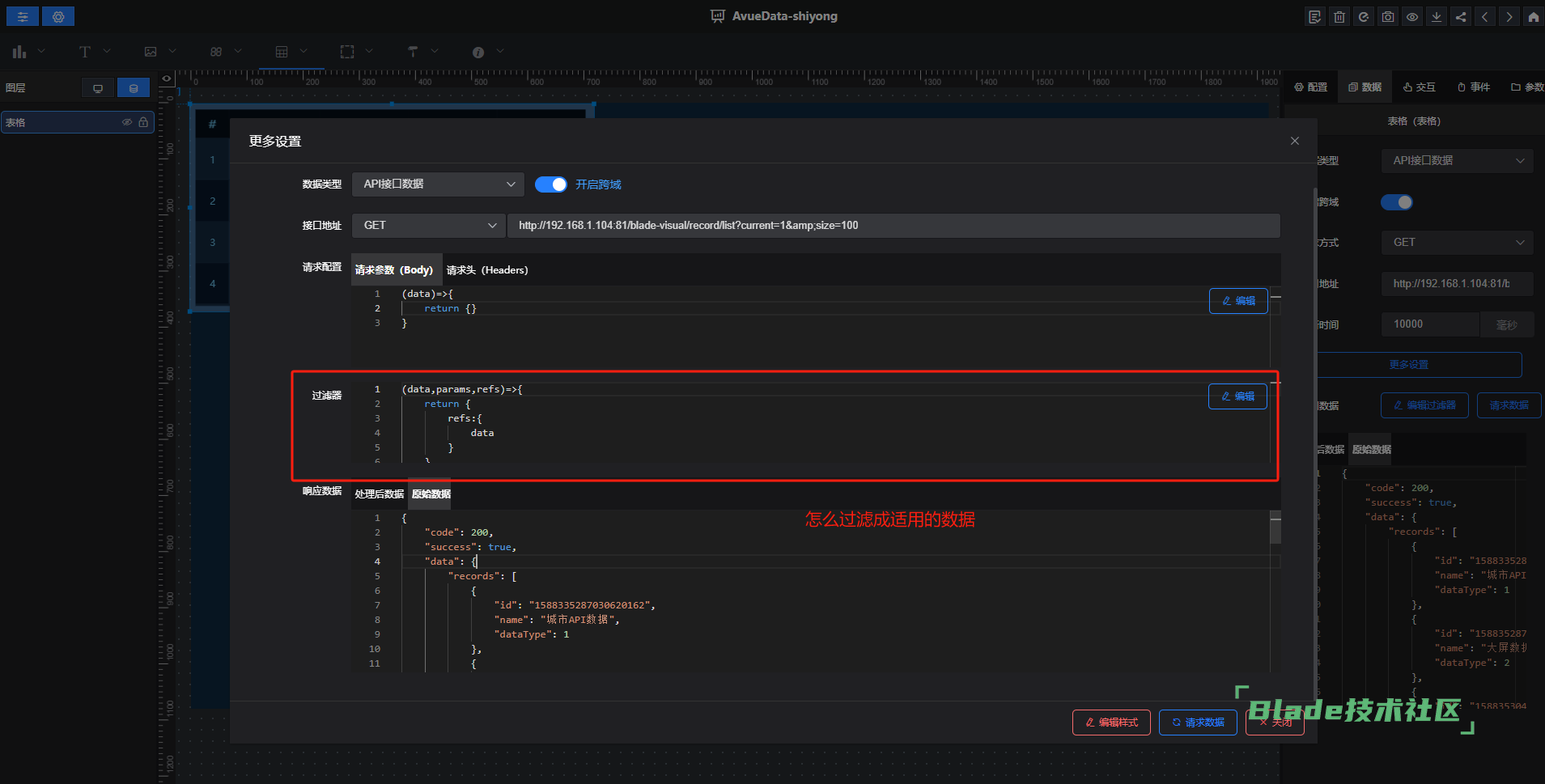Open the 数据 tab in right panel
This screenshot has height=784, width=1545.
(1365, 87)
